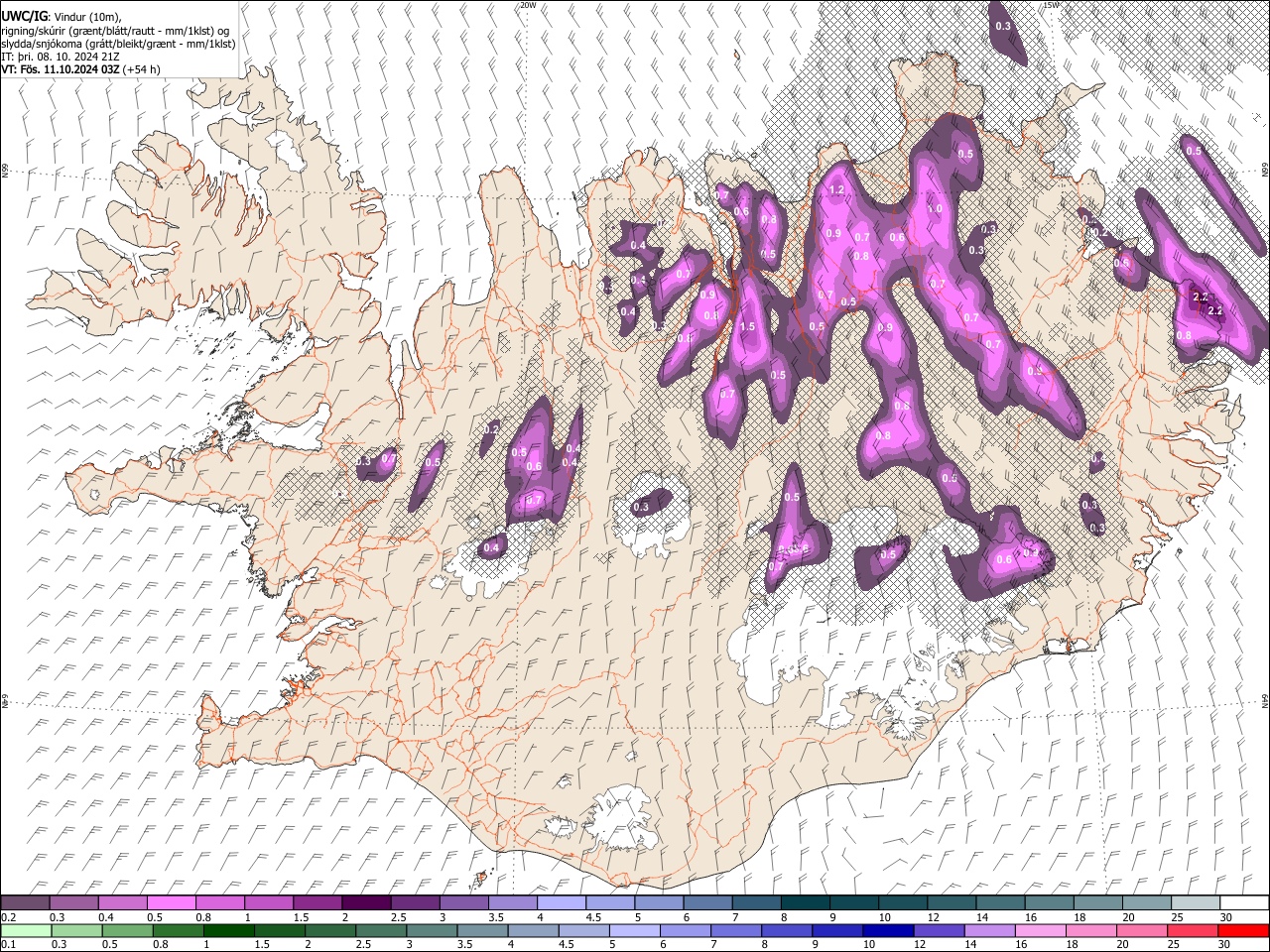Select the bright red 30+ rain scale swatch

point(1244,930)
